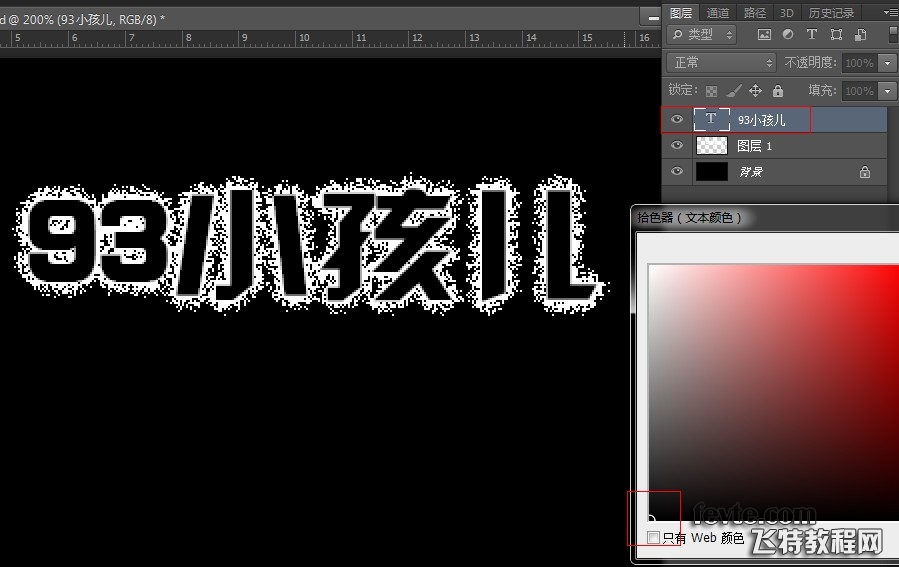Click the adjustment layer filter icon

tap(788, 34)
